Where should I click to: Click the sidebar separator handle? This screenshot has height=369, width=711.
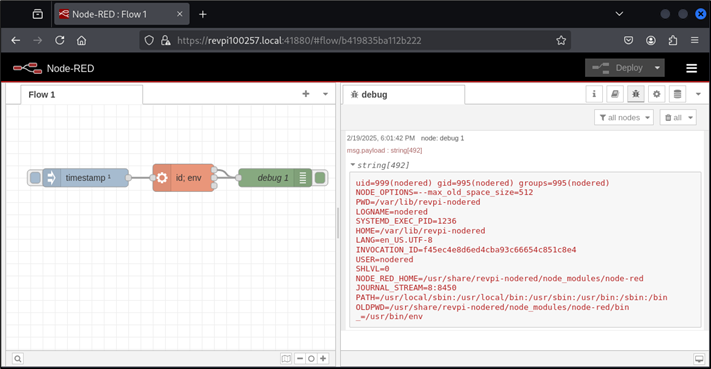(338, 223)
